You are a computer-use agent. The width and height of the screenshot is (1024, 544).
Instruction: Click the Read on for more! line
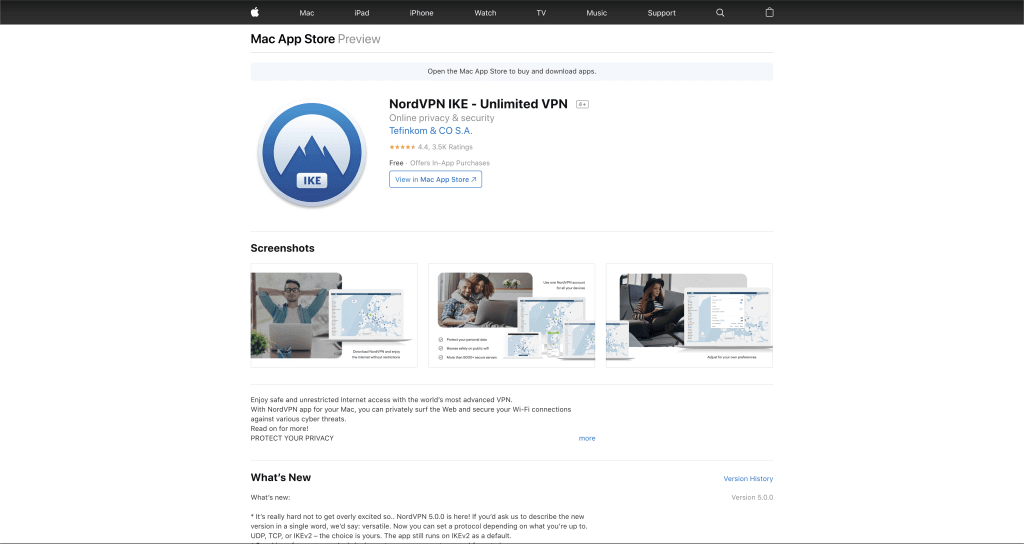click(x=280, y=428)
